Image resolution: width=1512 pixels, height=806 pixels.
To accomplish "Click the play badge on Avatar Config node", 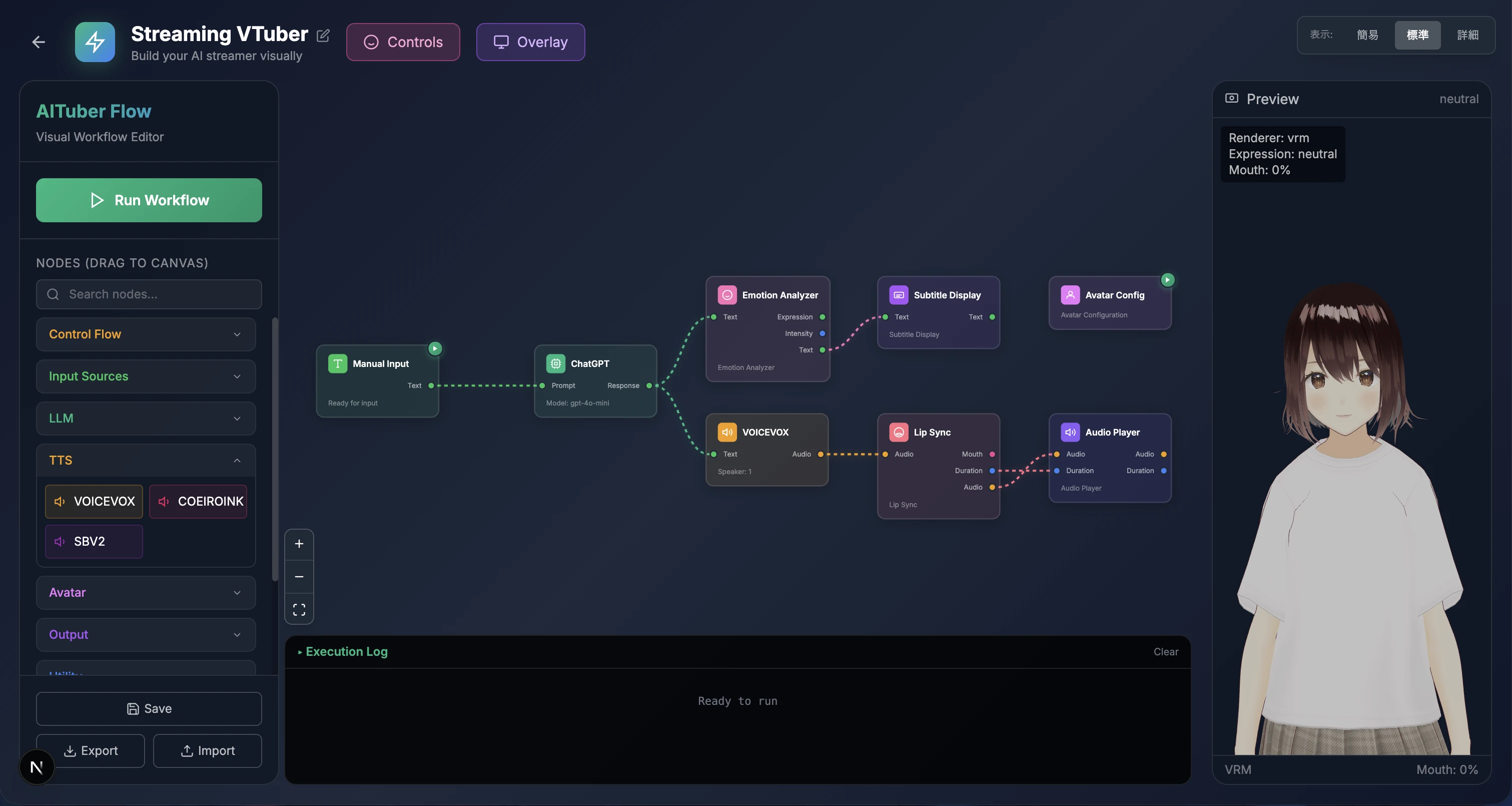I will pyautogui.click(x=1167, y=280).
